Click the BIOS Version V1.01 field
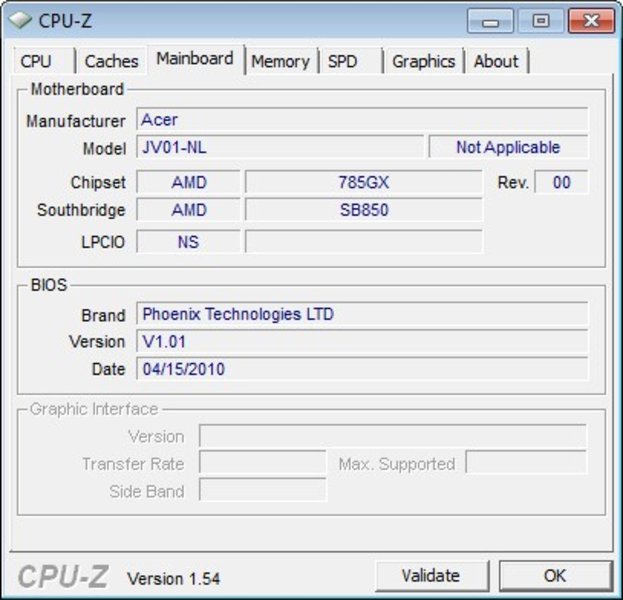 362,341
